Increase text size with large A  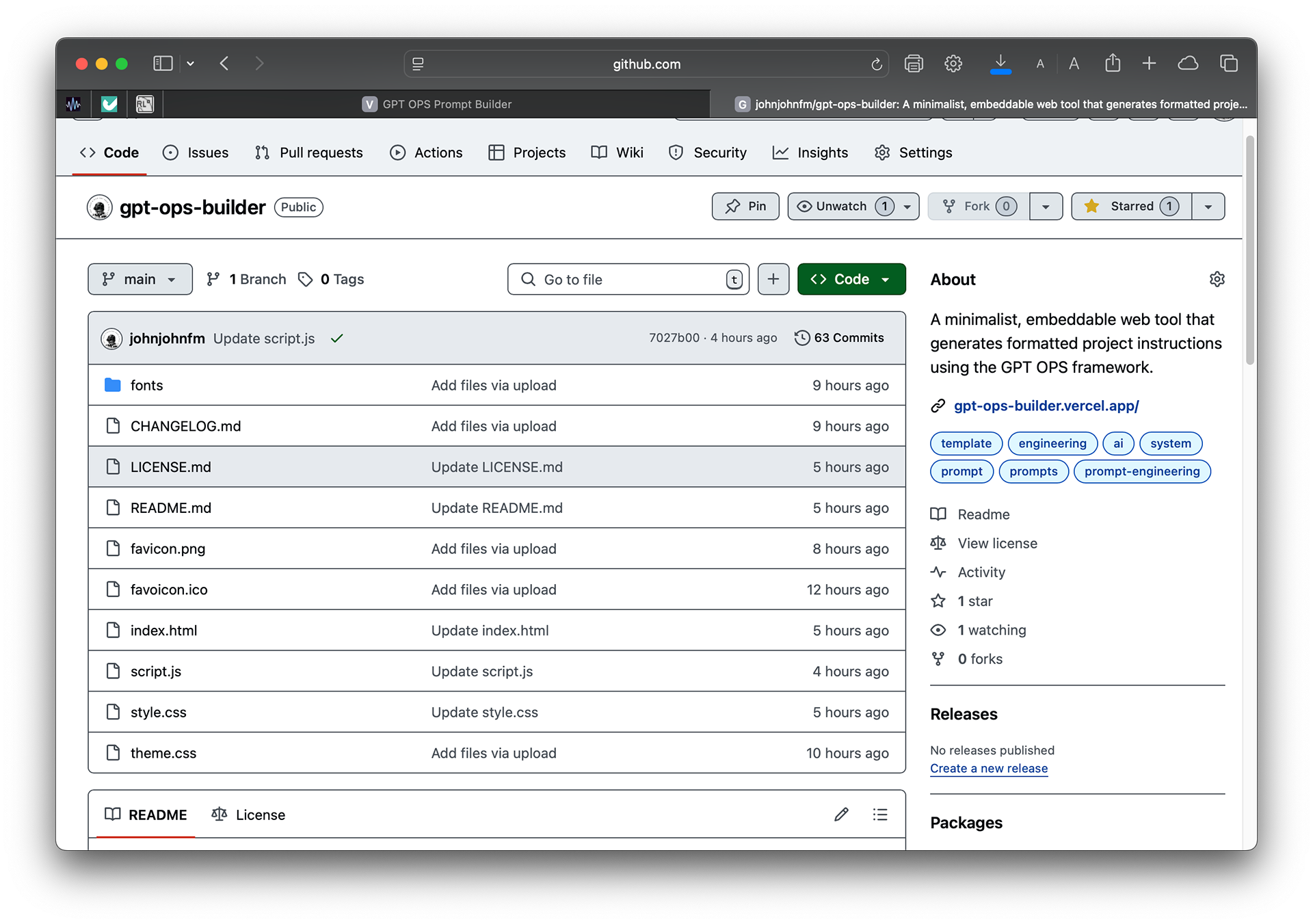(x=1074, y=64)
